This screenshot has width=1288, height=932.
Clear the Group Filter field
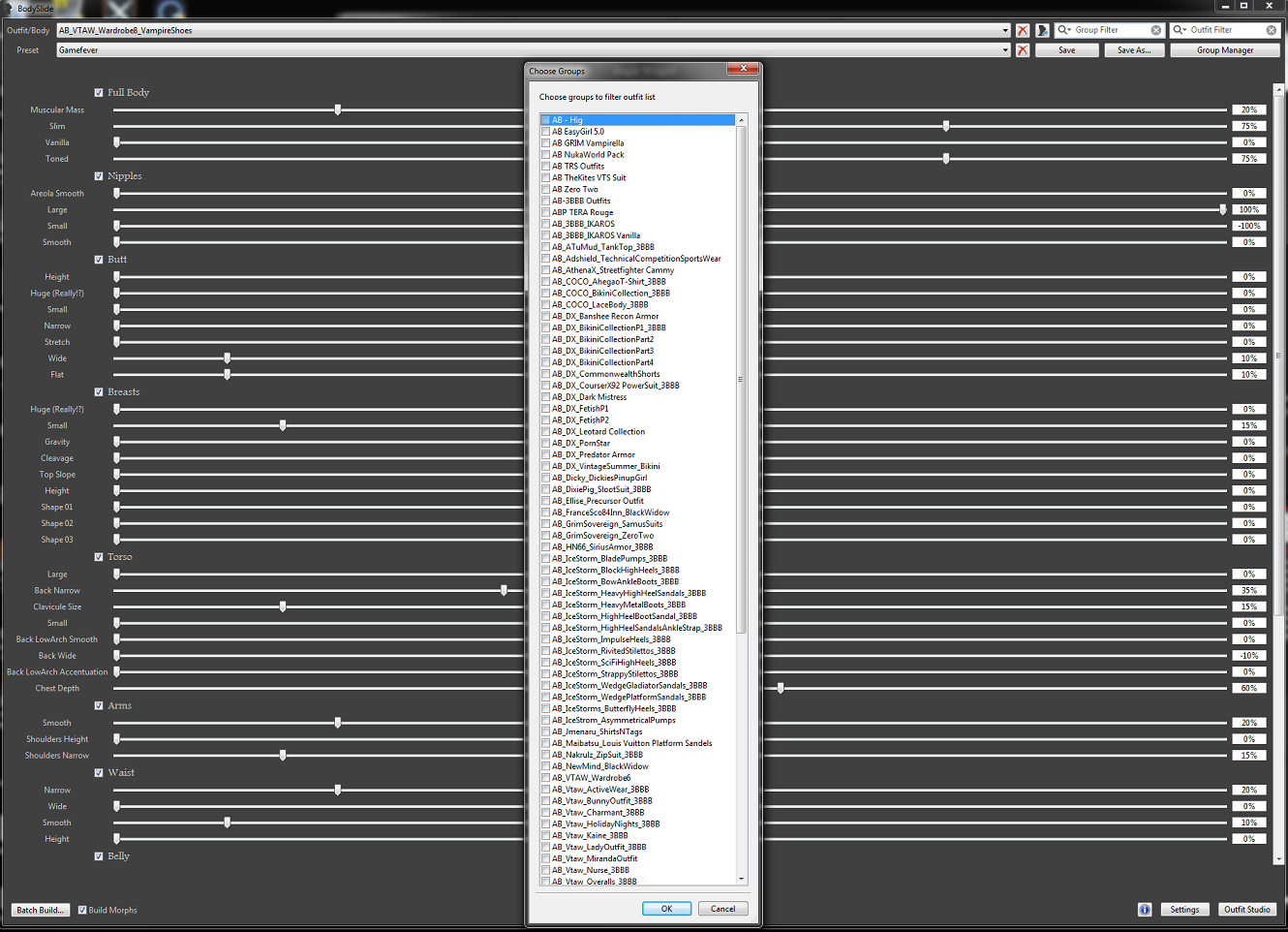[x=1155, y=30]
